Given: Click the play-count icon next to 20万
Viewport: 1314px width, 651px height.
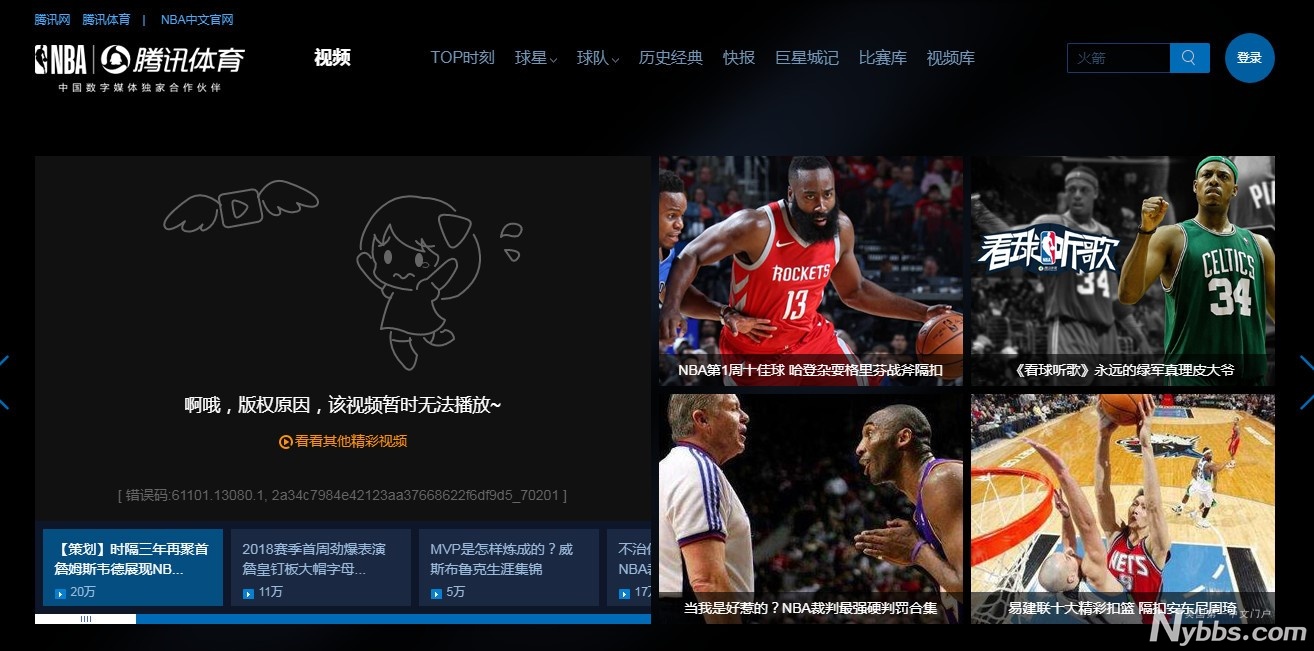Looking at the screenshot, I should pyautogui.click(x=61, y=593).
